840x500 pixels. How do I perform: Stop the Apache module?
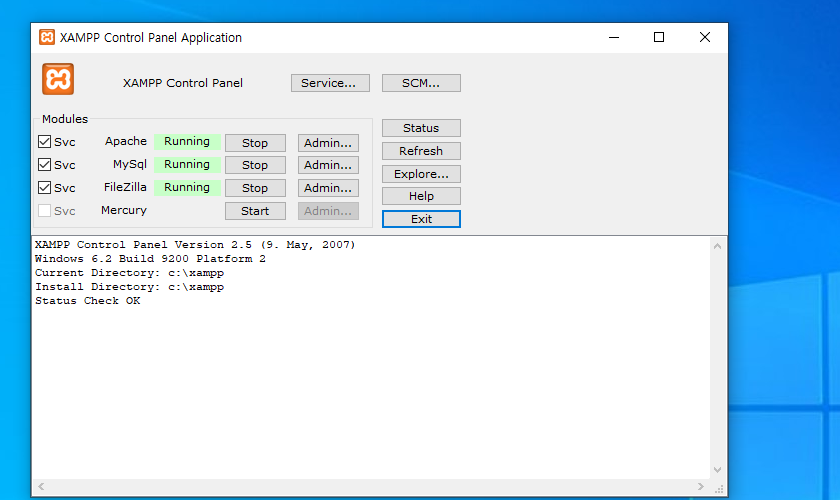255,143
